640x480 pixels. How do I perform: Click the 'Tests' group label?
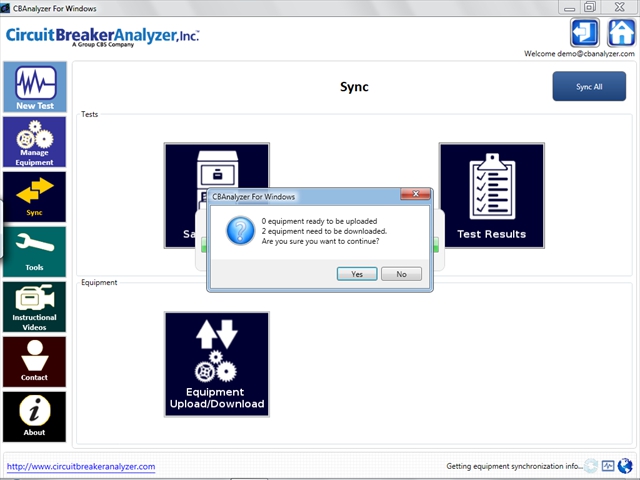[89, 114]
